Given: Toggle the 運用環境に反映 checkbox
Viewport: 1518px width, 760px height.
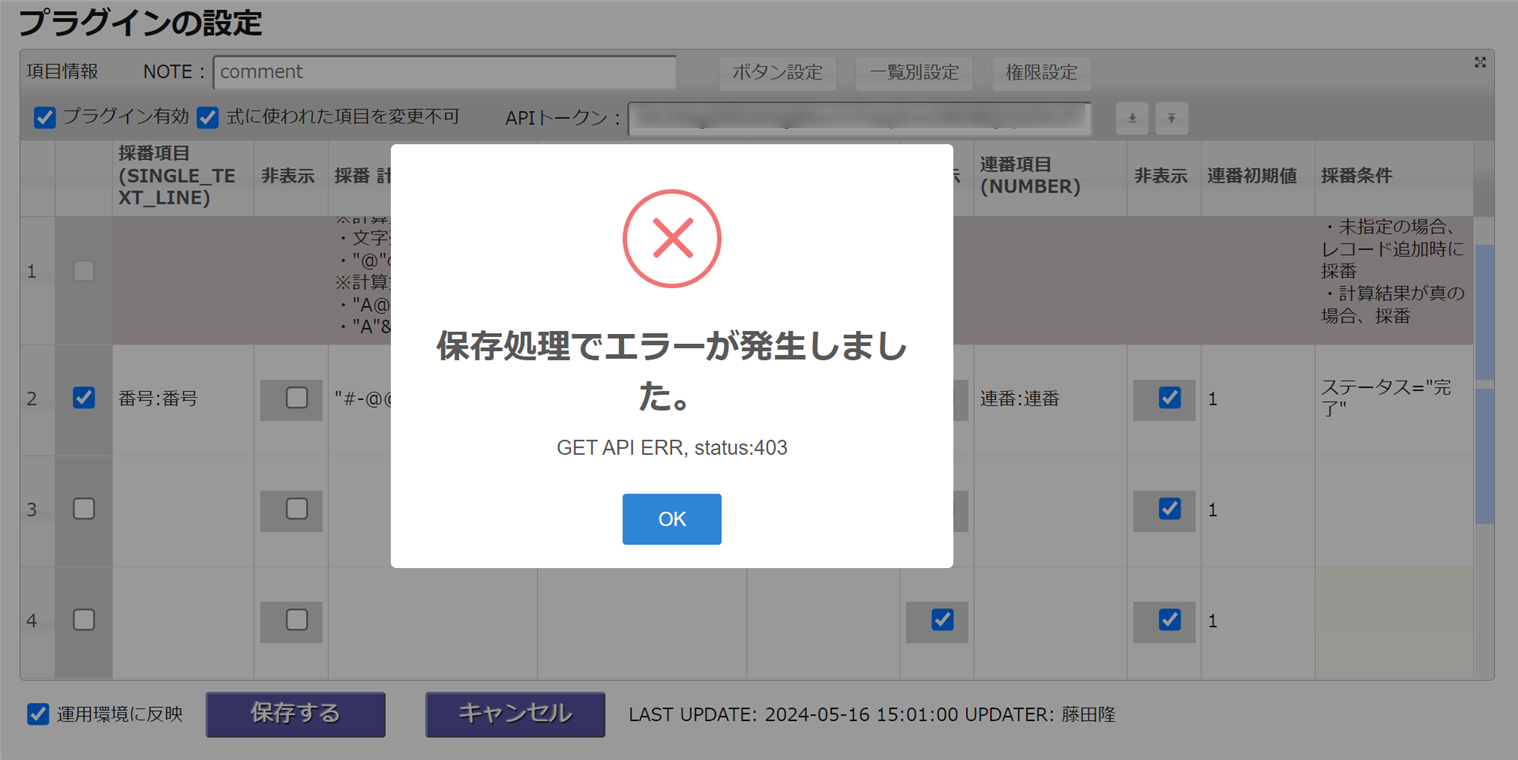Looking at the screenshot, I should (x=38, y=714).
